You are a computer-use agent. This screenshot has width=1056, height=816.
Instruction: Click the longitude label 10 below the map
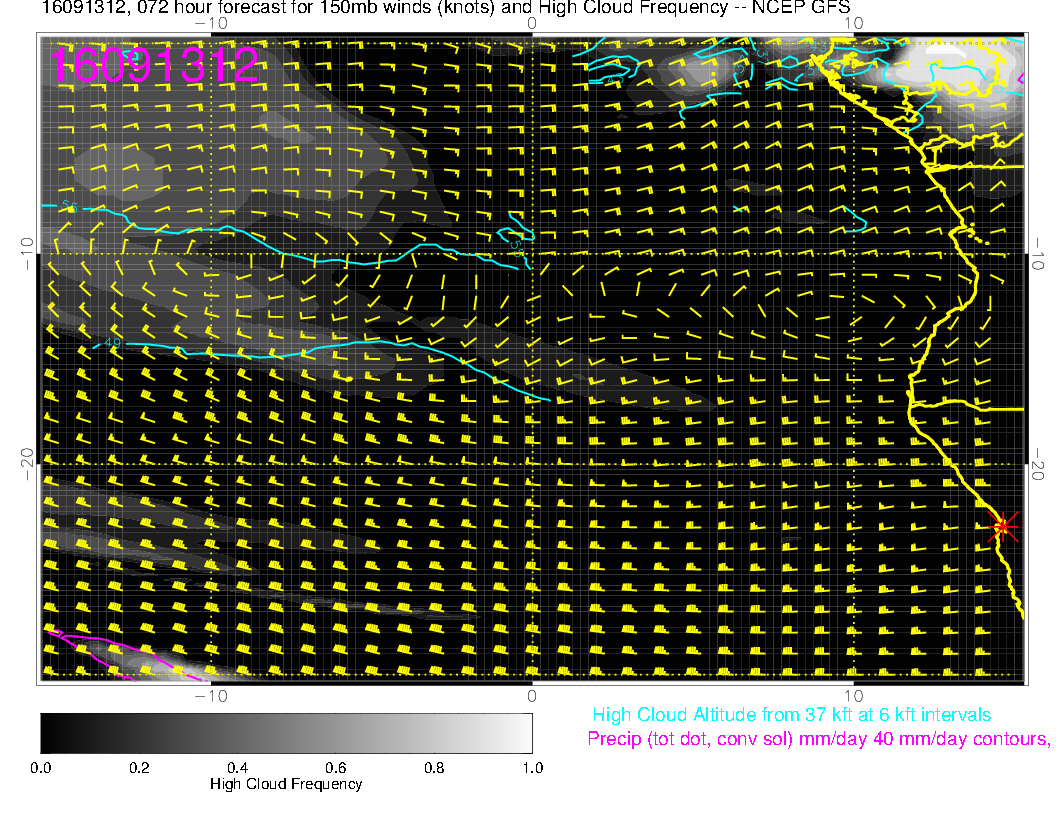[853, 696]
